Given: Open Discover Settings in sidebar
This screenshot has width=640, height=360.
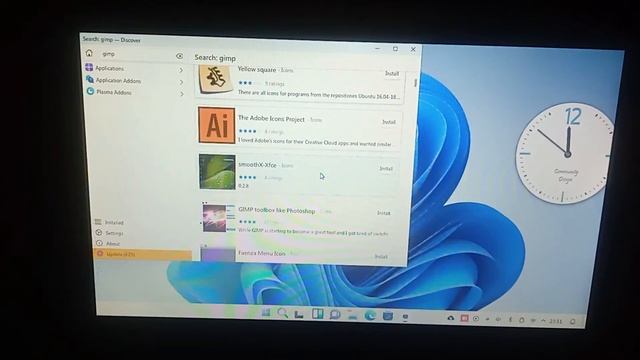Looking at the screenshot, I should pos(142,233).
